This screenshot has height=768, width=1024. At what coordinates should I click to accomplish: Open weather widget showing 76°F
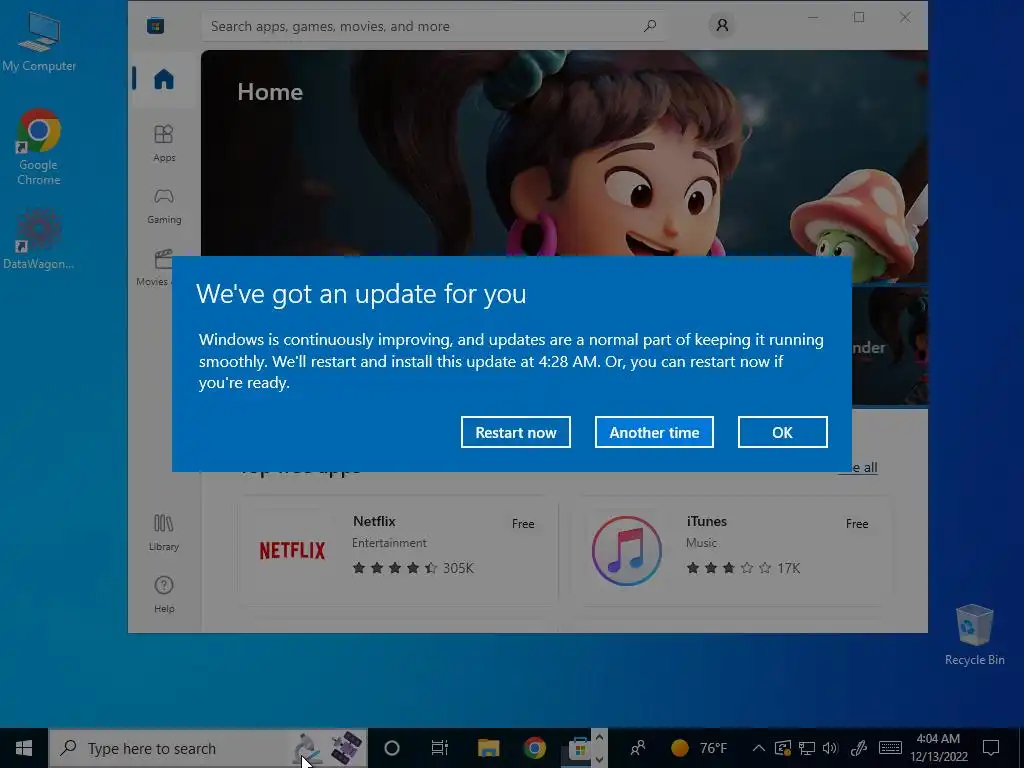click(x=699, y=748)
